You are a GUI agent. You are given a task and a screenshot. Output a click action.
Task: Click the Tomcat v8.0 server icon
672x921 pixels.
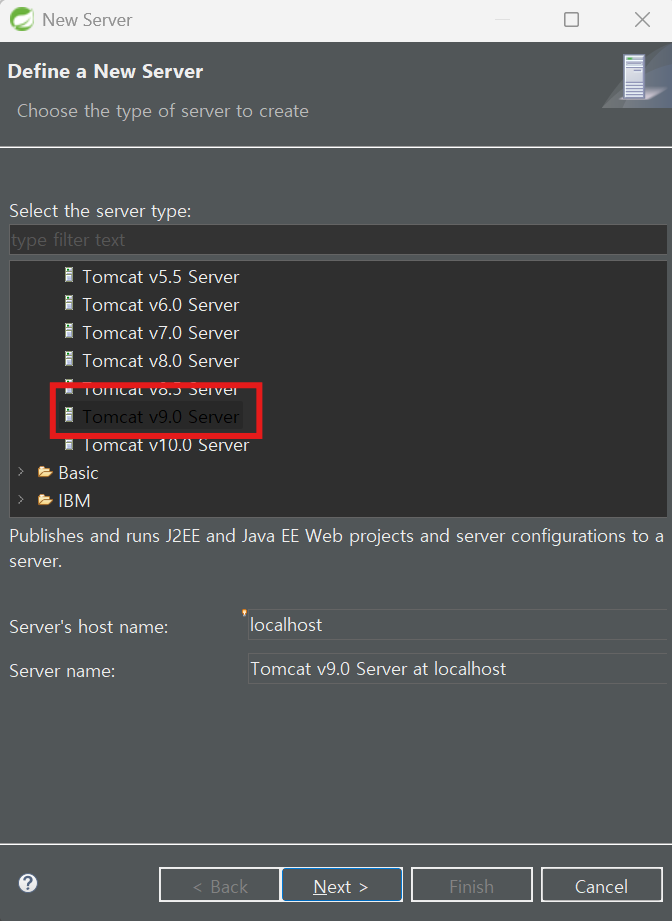coord(69,358)
